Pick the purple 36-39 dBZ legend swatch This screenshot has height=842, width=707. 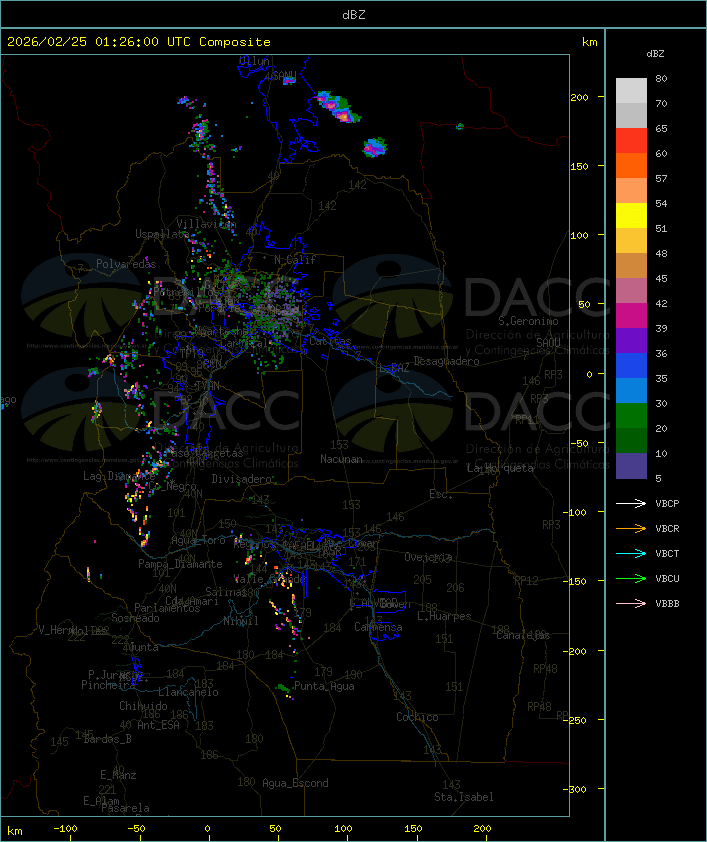click(631, 341)
